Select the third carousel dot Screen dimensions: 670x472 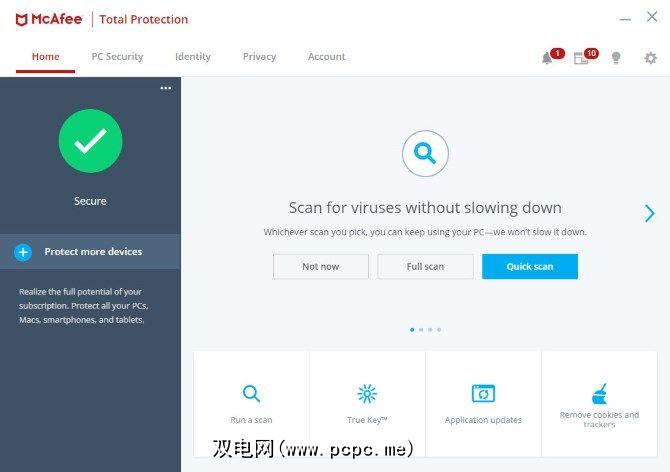click(x=430, y=330)
